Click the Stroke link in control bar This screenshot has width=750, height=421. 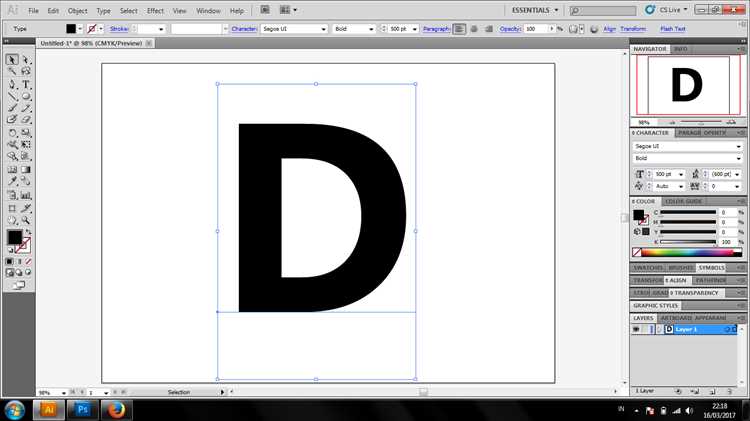click(x=119, y=29)
